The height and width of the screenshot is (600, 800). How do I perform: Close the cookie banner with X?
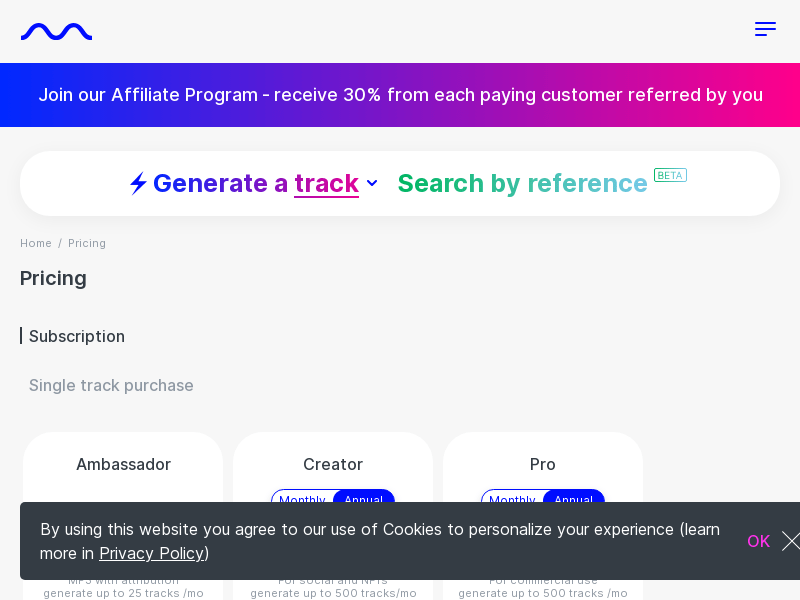tap(791, 541)
